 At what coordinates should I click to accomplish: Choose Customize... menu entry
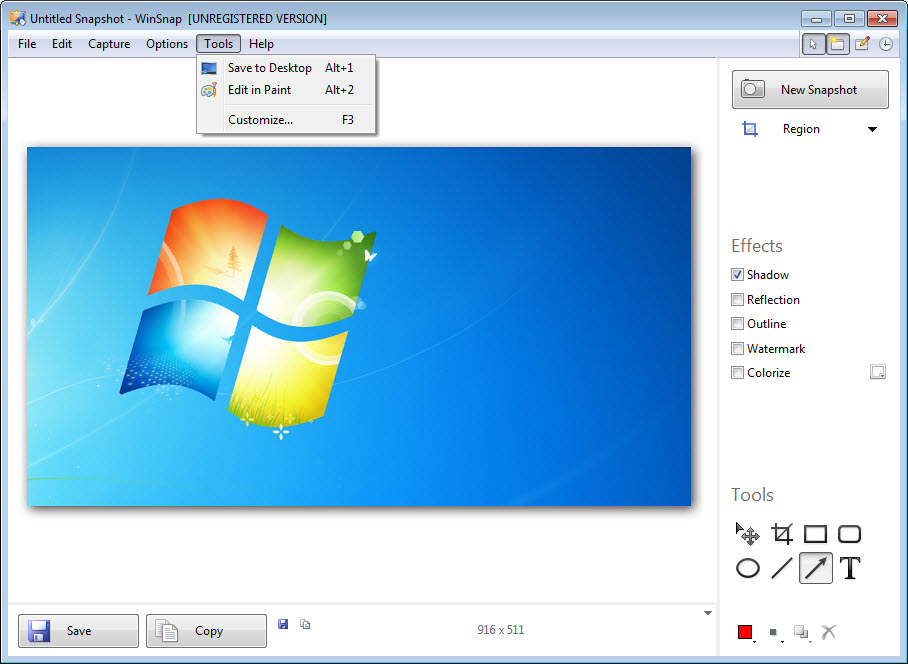[x=287, y=120]
